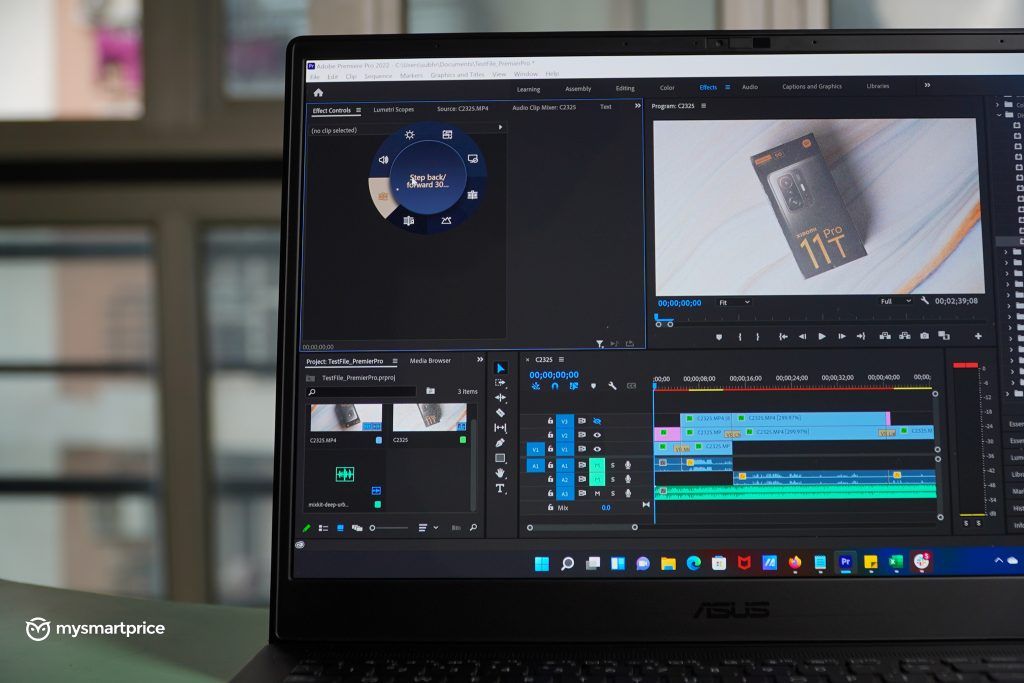The width and height of the screenshot is (1024, 683).
Task: Select the C2325.MP4 clip thumbnail in Project
Action: point(345,417)
